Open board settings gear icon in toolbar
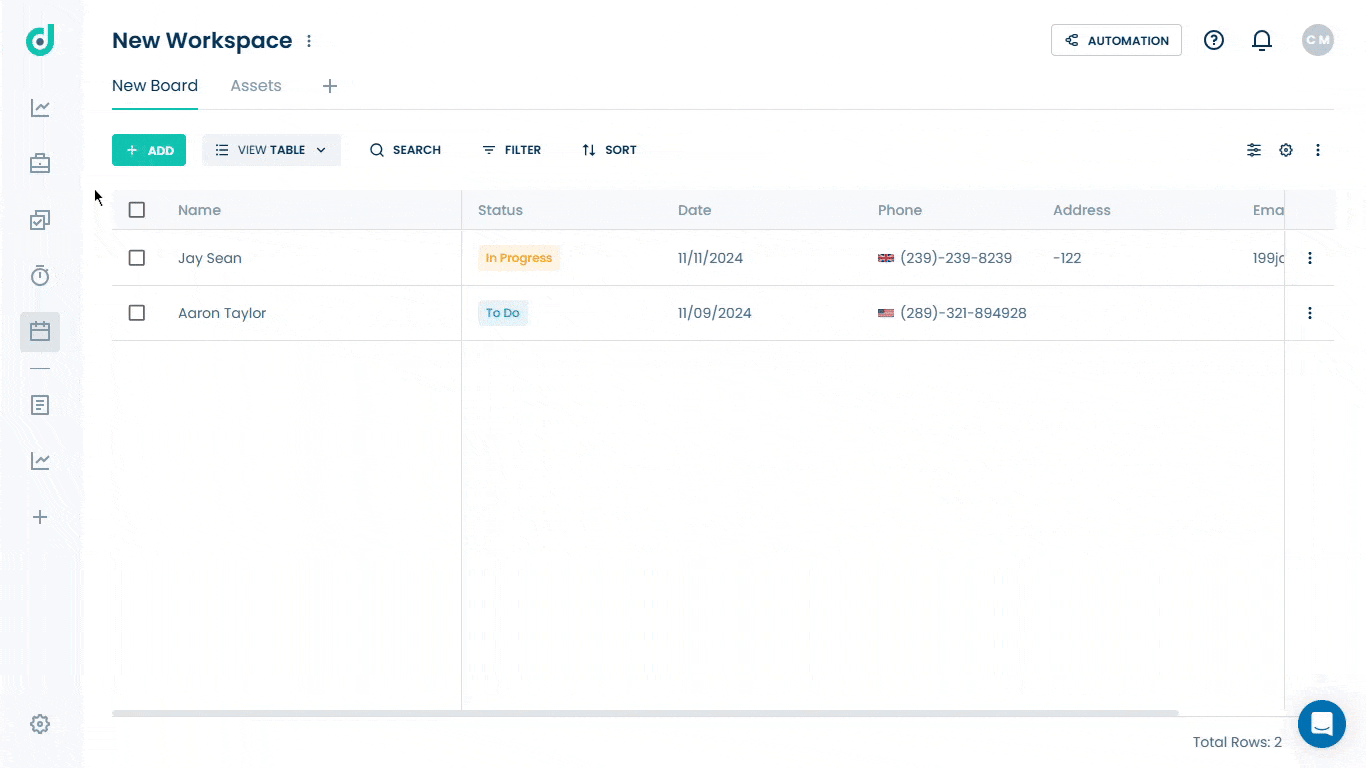Screen dimensions: 1366x768 coord(1286,150)
